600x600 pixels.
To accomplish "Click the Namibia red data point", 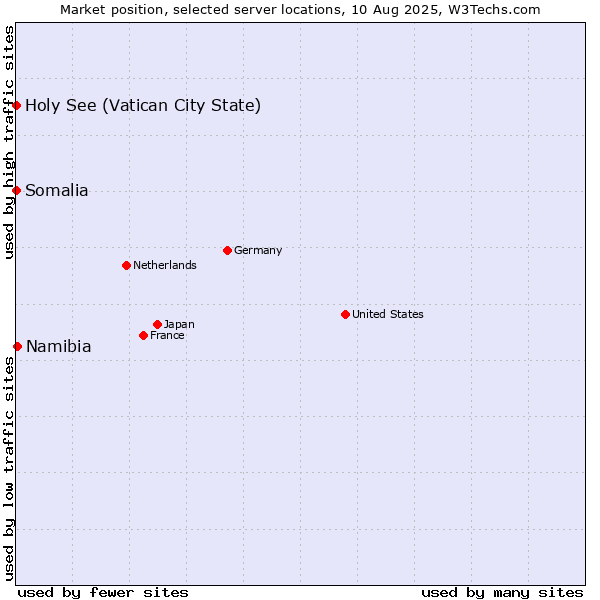I will [x=18, y=347].
